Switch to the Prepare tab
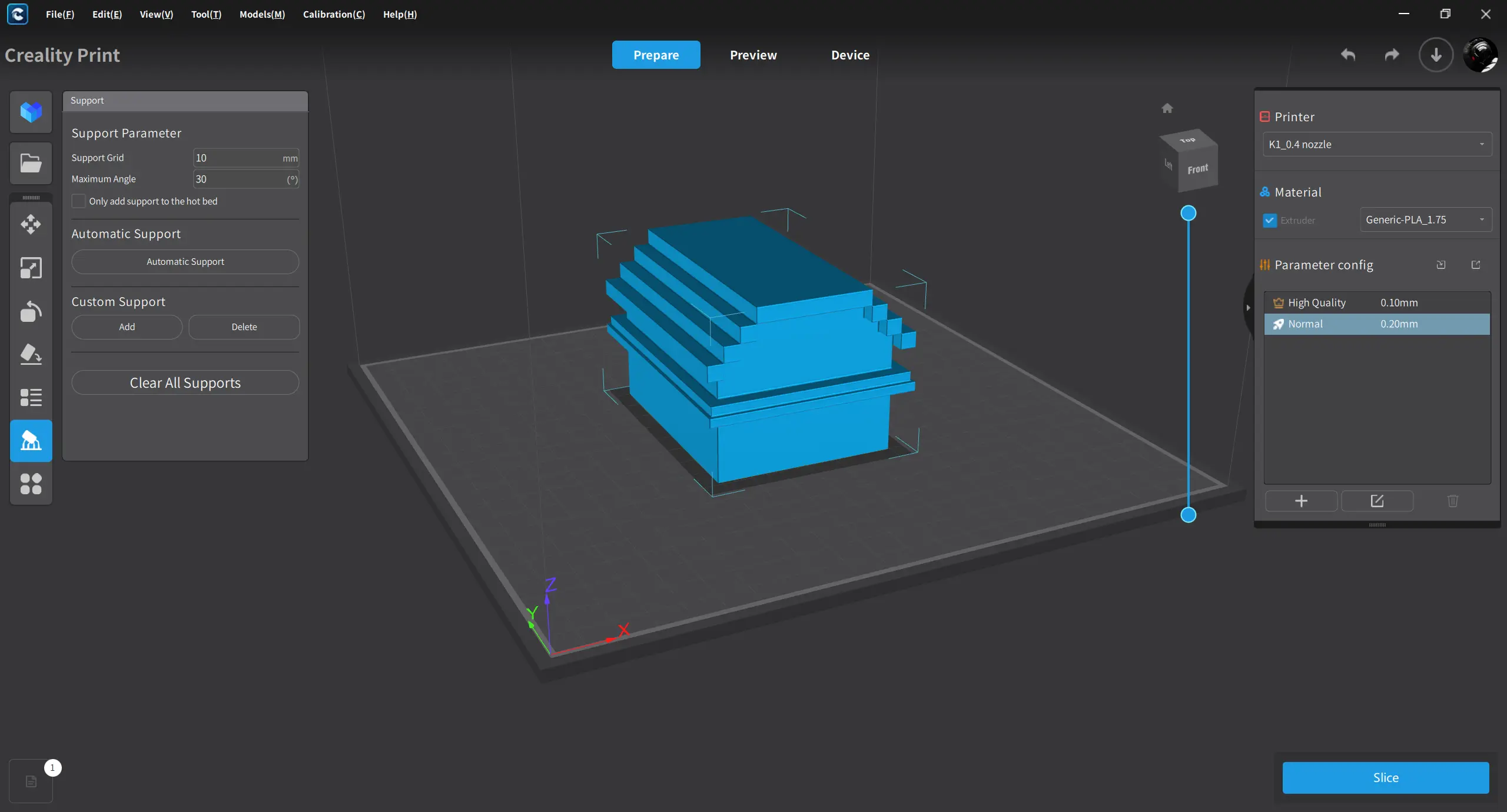Screen dimensions: 1507x812 [x=656, y=55]
